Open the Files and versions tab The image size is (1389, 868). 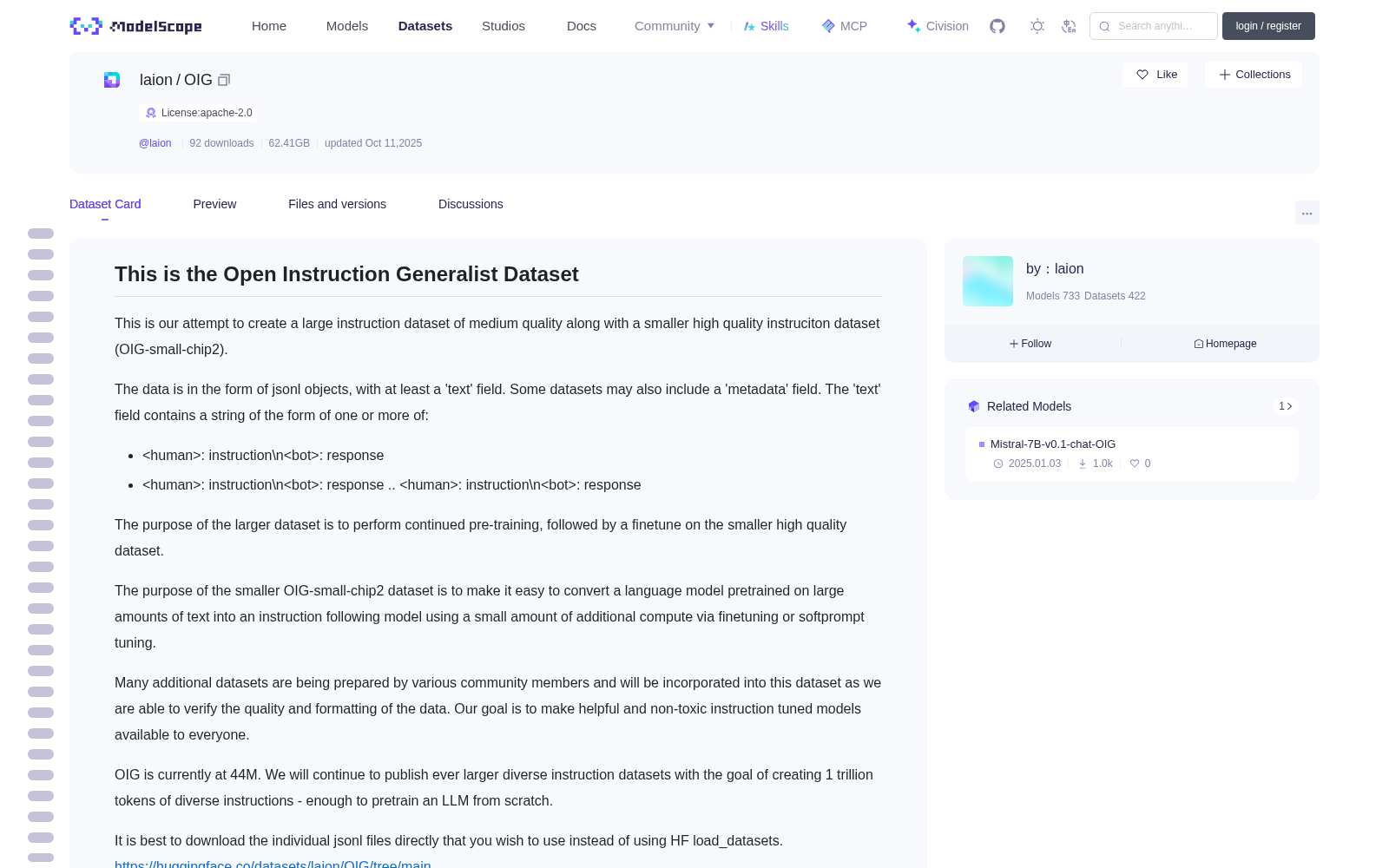(337, 204)
